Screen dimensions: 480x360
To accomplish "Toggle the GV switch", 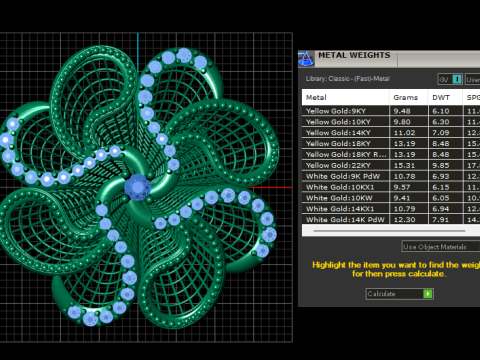I will [x=450, y=79].
